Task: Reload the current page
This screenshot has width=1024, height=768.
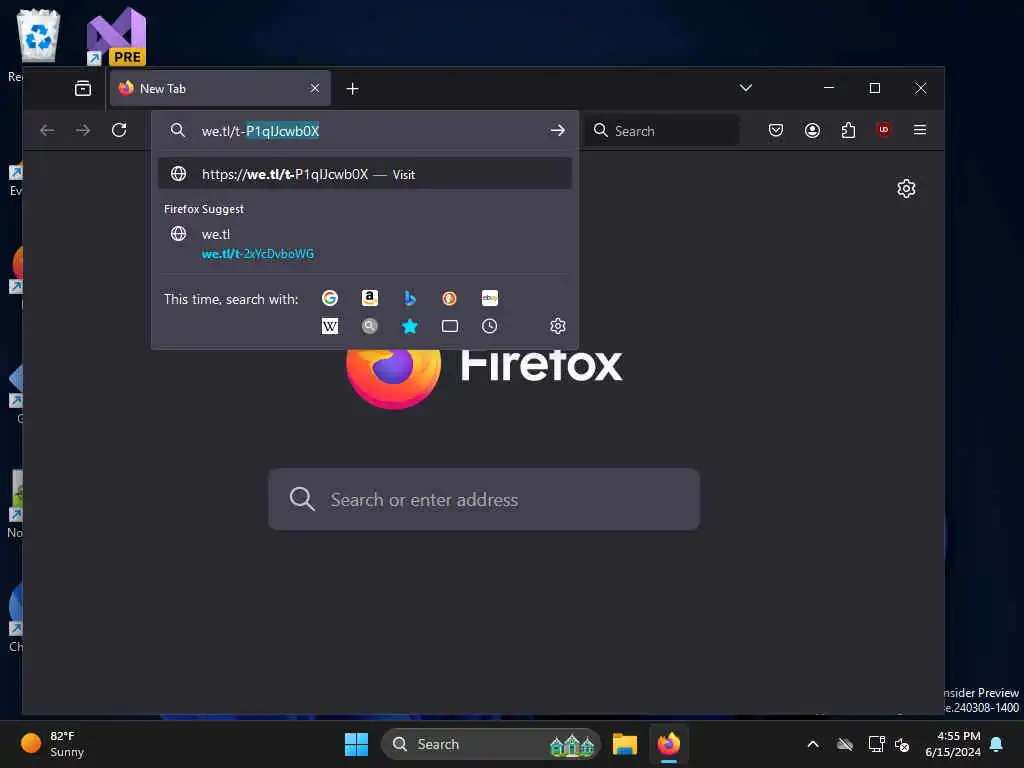Action: (x=119, y=130)
